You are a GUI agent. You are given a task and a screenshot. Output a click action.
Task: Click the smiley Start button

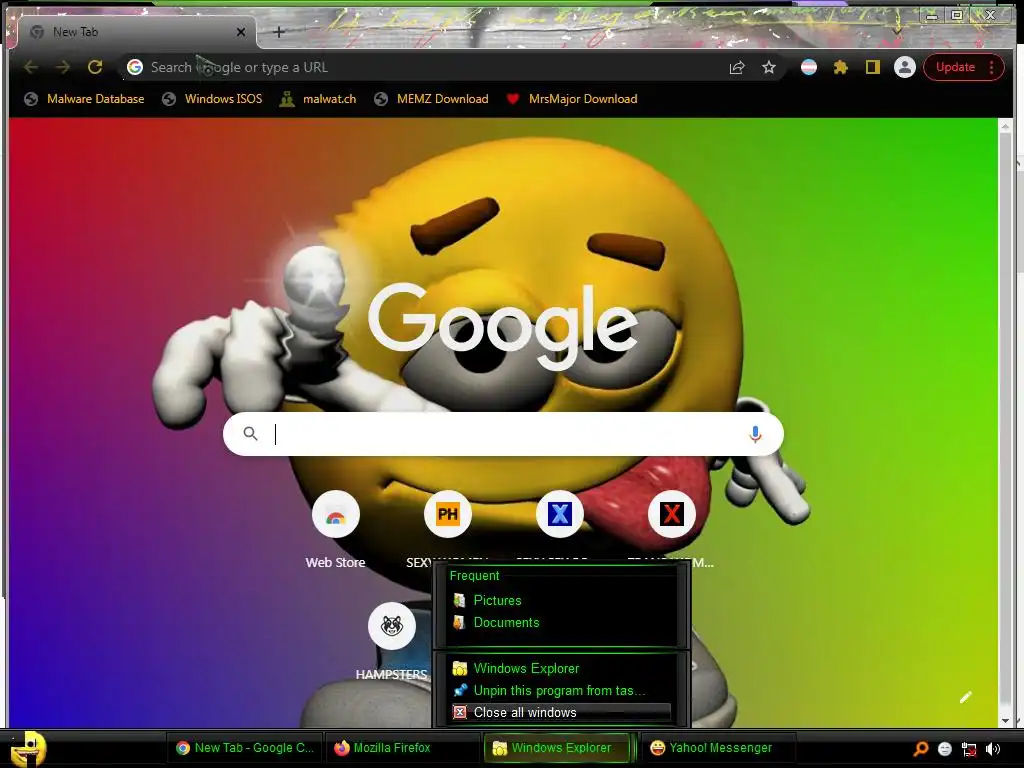point(28,748)
